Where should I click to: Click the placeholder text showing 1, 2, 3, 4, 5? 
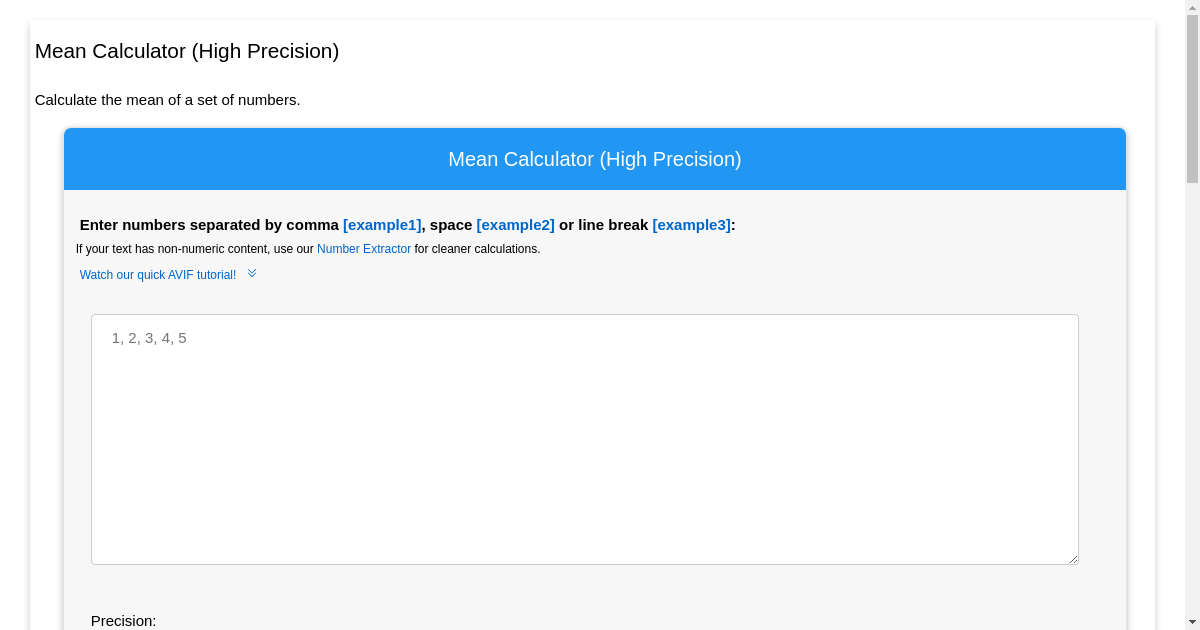tap(148, 338)
